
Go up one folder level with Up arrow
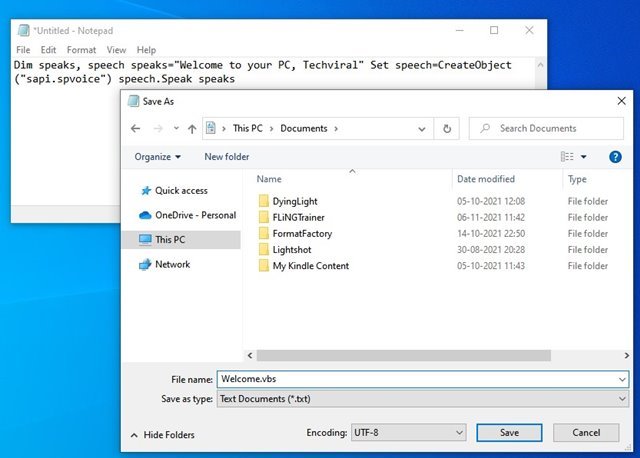[x=192, y=129]
